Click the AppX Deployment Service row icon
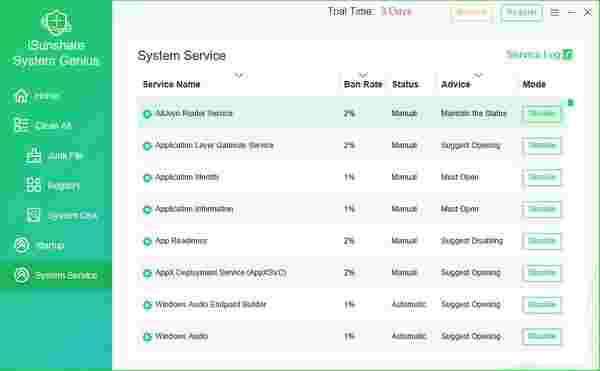The image size is (600, 371). pos(147,273)
